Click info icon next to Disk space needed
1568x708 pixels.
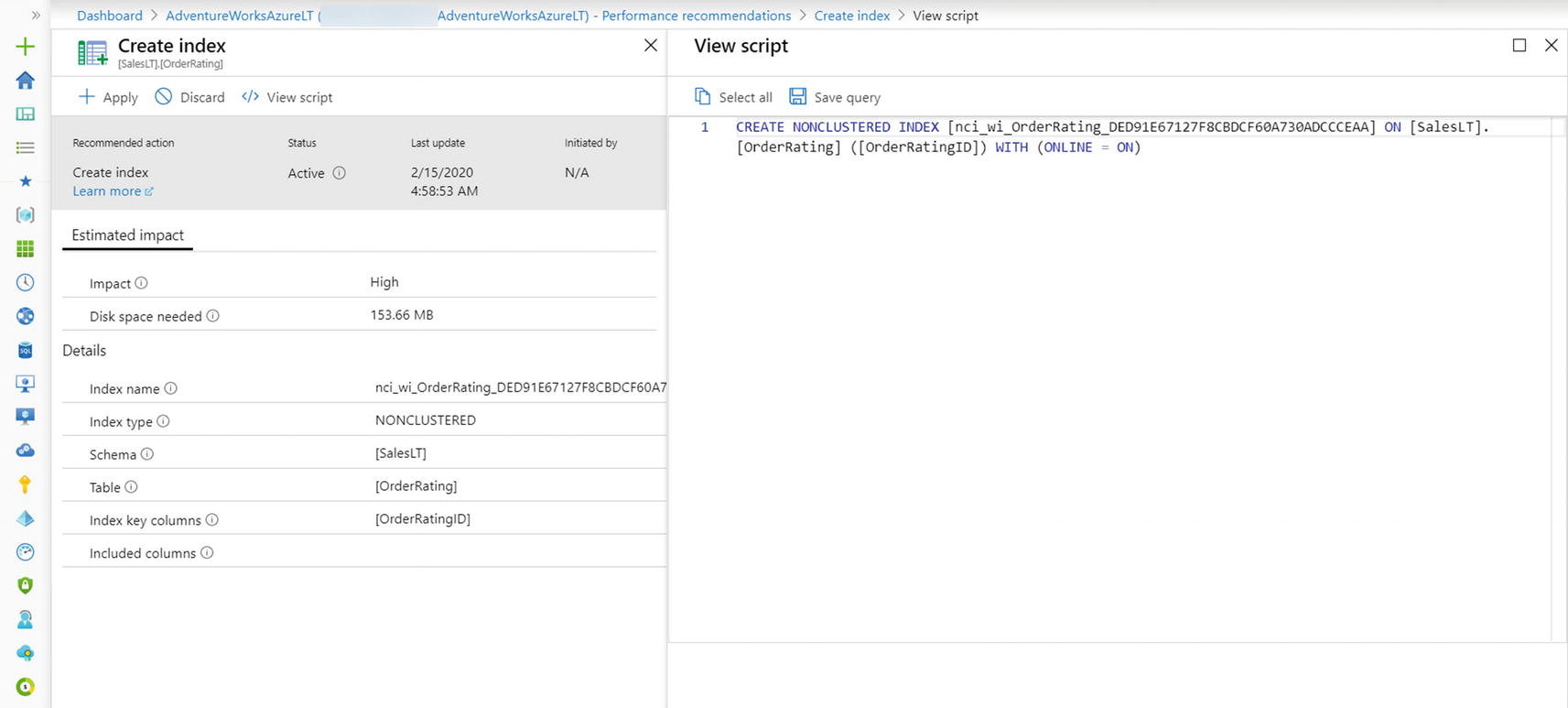tap(212, 316)
